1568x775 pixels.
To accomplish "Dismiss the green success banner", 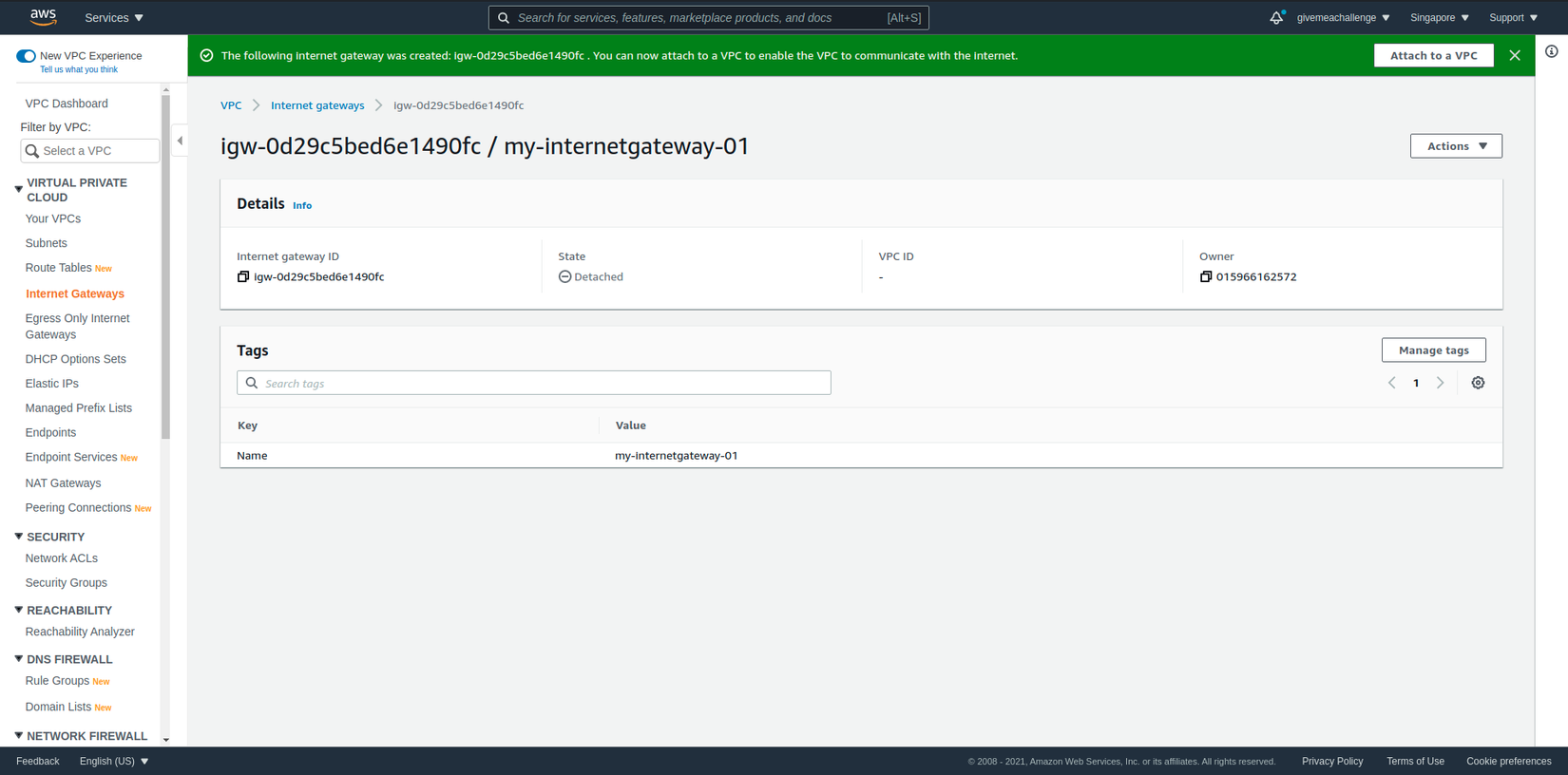I will (1515, 55).
